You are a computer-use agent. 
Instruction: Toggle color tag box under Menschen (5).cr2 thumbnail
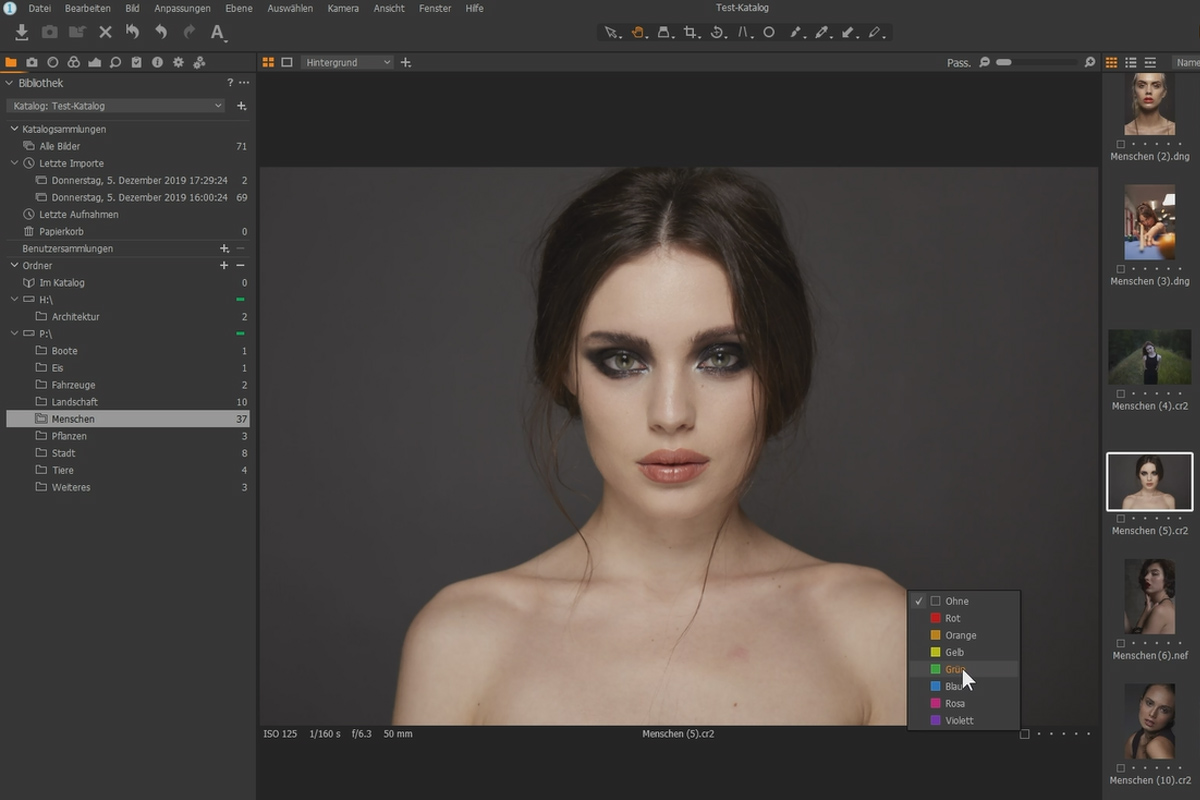tap(1121, 518)
